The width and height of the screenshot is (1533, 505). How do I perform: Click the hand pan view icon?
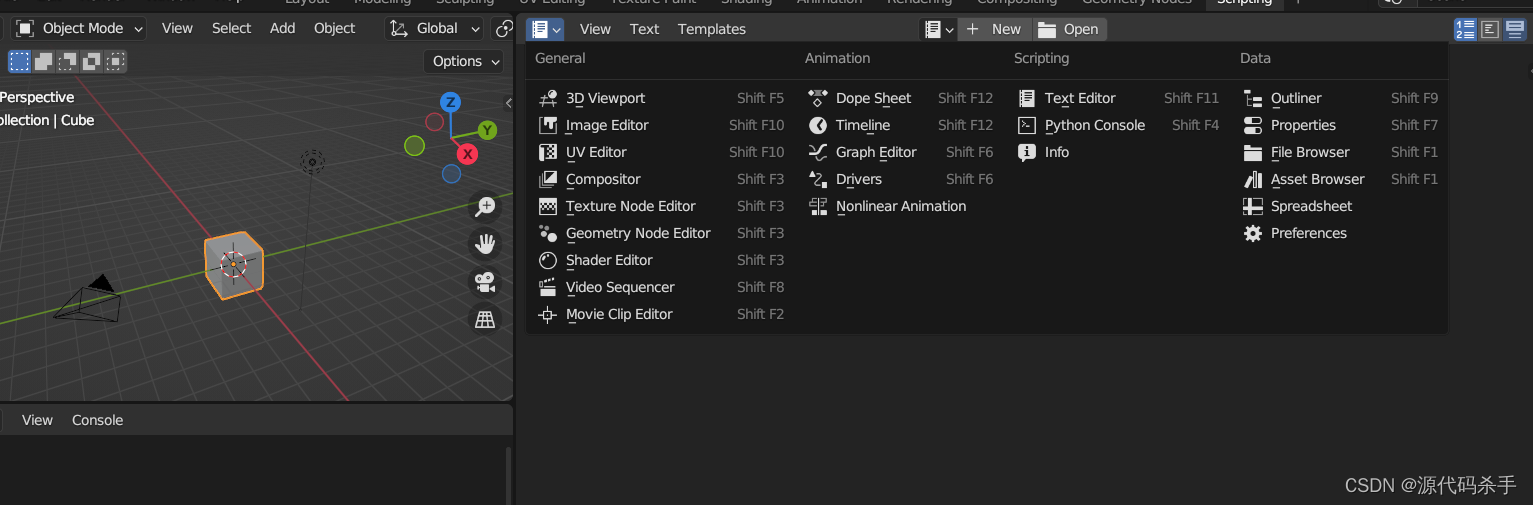point(485,244)
